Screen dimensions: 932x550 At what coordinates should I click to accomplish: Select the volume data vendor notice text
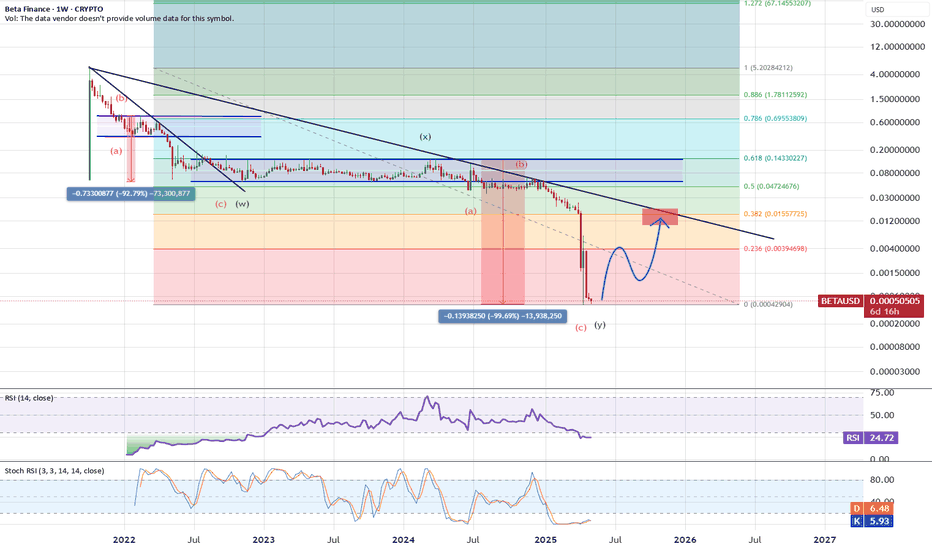coord(119,18)
